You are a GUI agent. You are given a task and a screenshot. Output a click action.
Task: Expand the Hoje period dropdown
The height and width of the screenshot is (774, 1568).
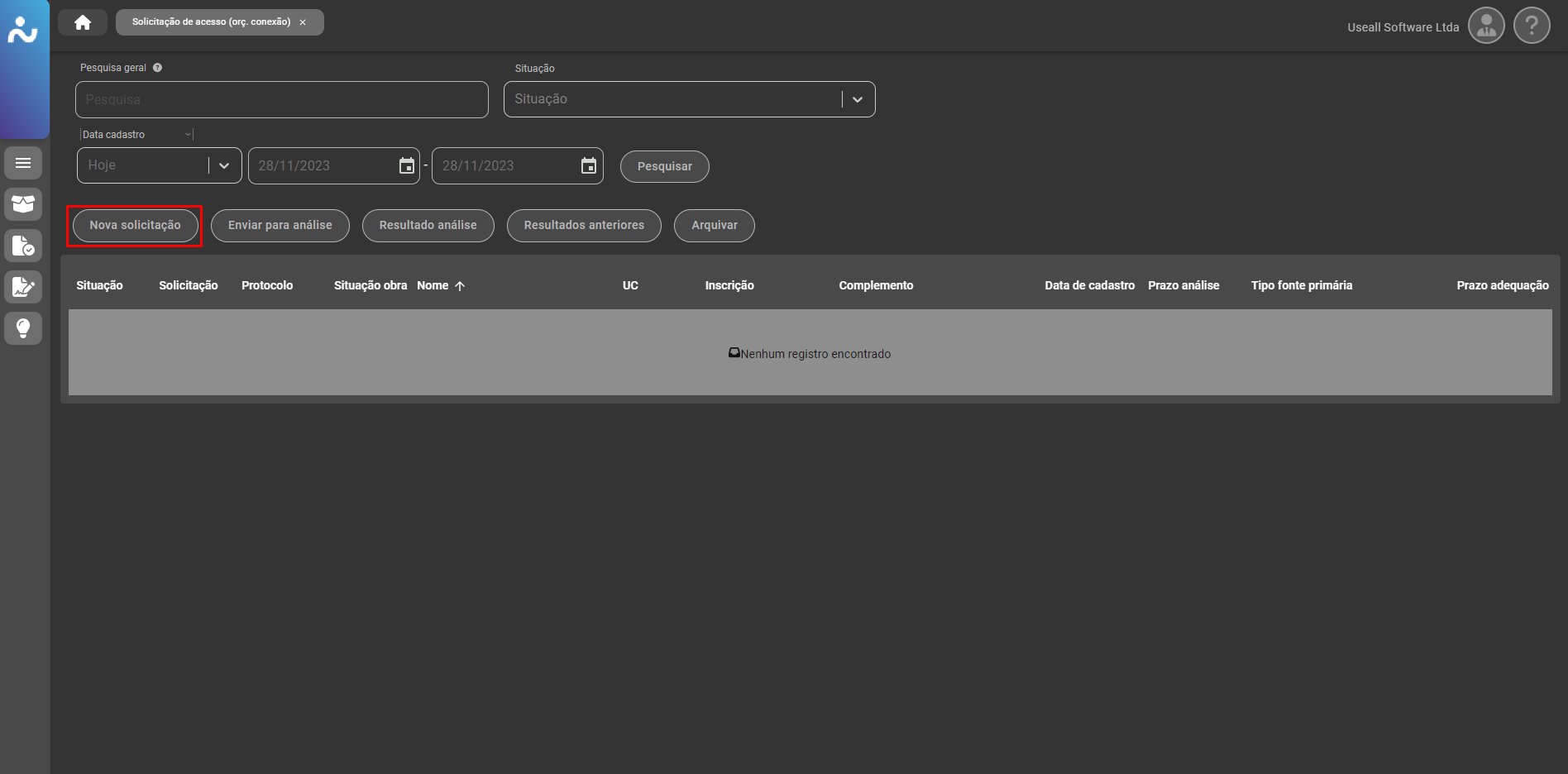point(223,165)
